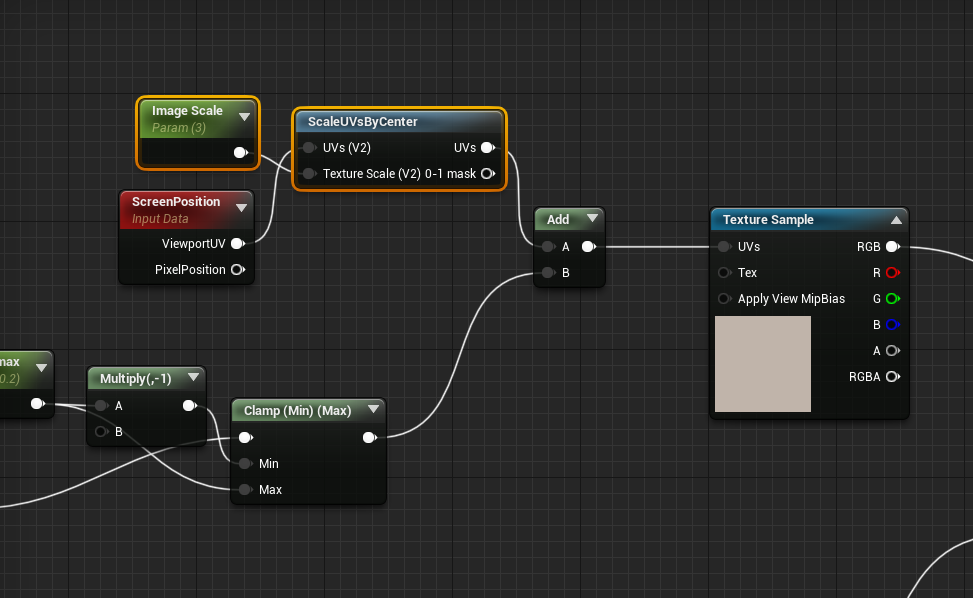Select the Clamp (Min) (Max) node title
973x598 pixels.
pos(297,411)
